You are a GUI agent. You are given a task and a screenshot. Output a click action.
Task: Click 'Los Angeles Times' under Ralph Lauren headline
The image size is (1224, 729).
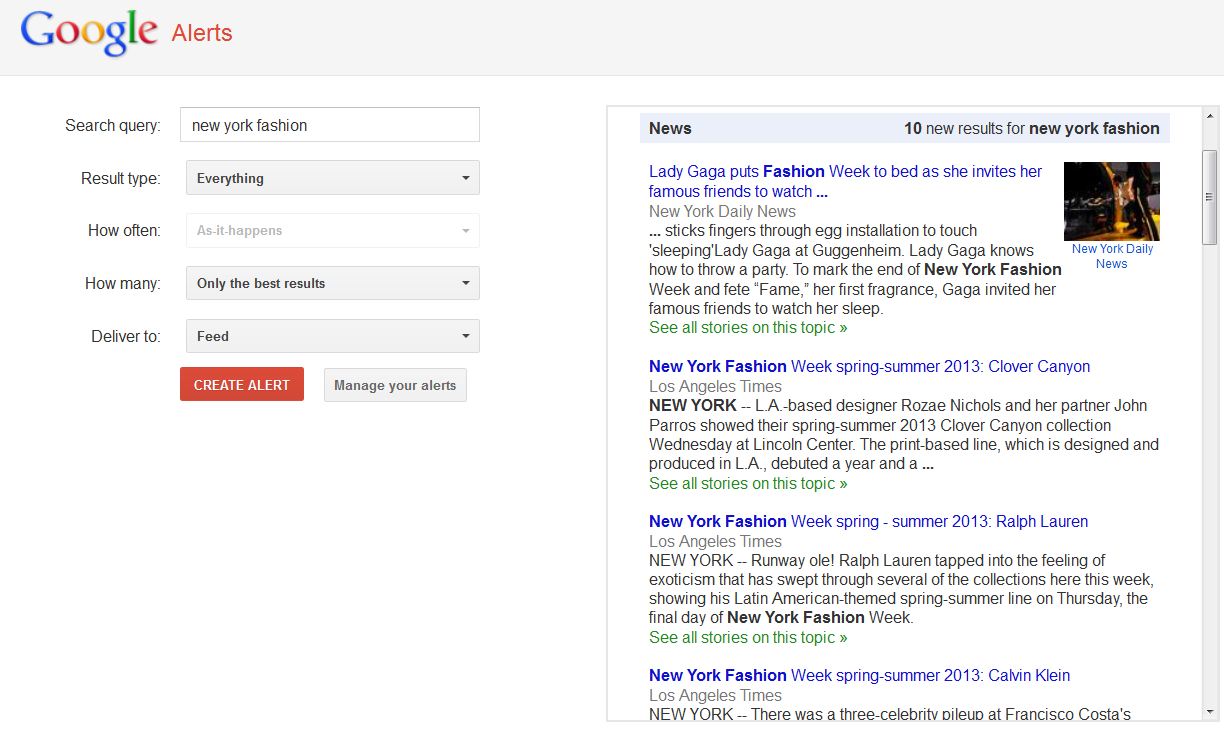point(715,541)
